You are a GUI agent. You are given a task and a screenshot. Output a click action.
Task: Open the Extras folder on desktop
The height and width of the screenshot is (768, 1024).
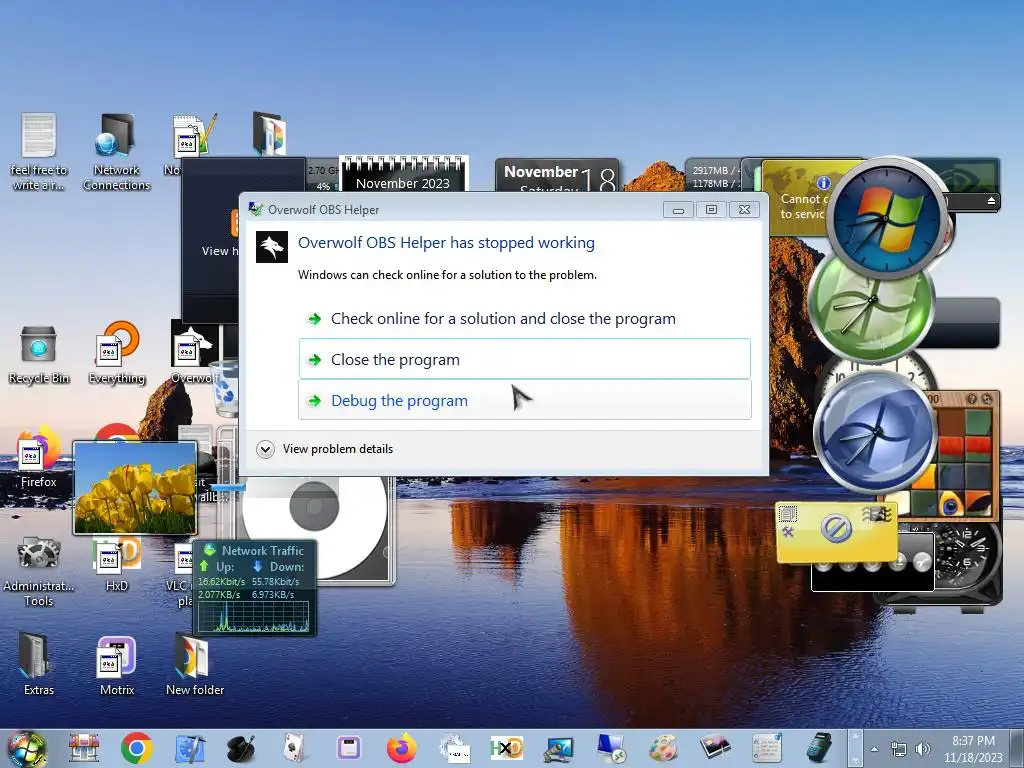tap(39, 664)
